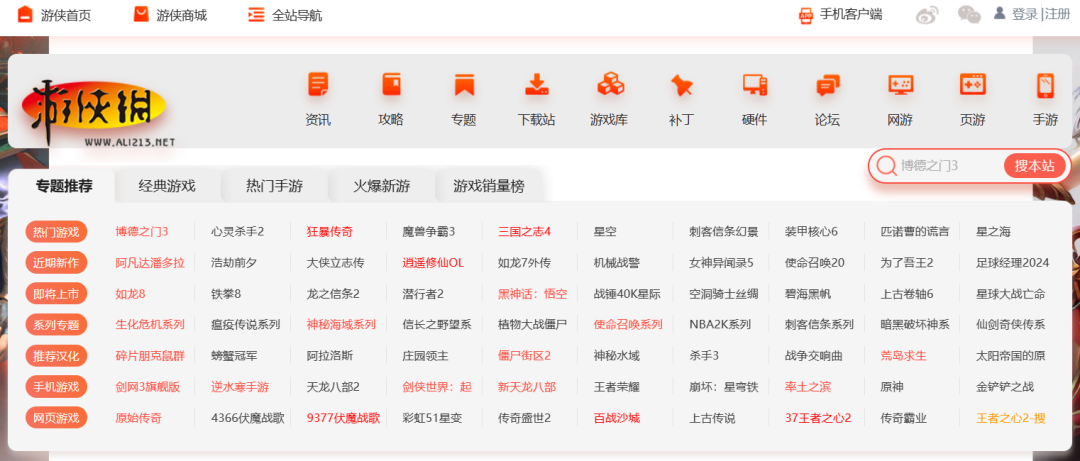Click the 网页游戏 category pill
The image size is (1080, 461).
56,418
